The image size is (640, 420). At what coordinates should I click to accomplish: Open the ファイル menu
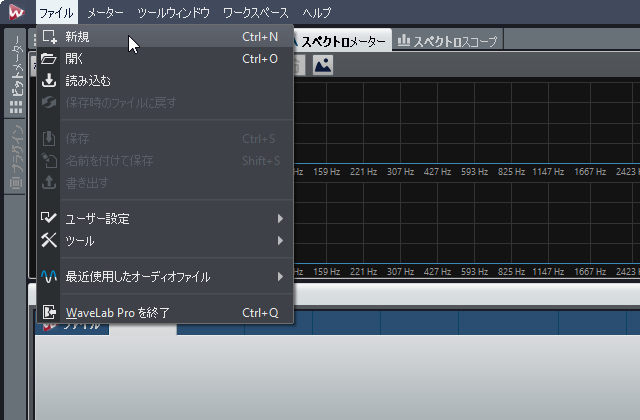[x=56, y=13]
